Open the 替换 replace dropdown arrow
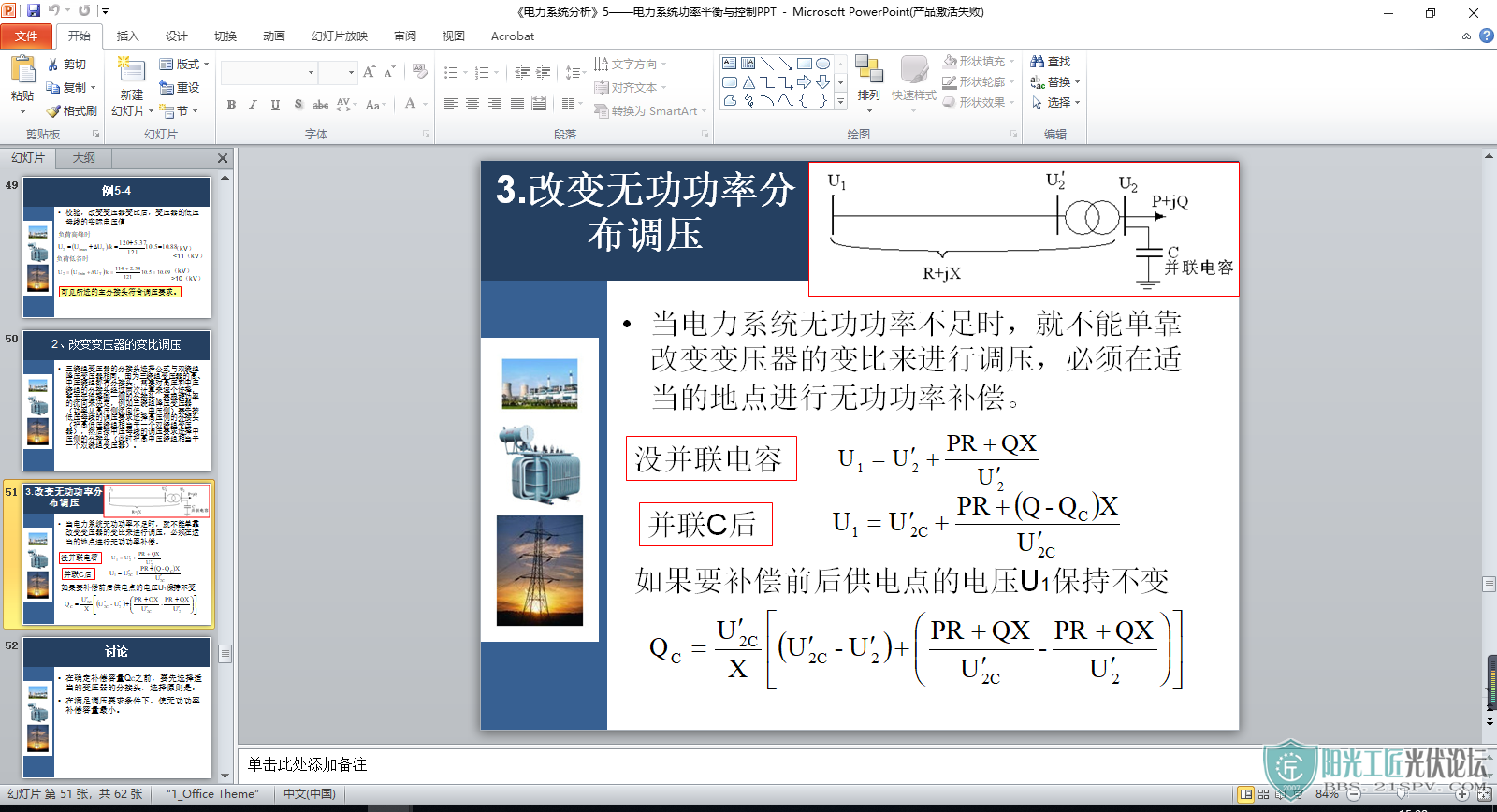Image resolution: width=1497 pixels, height=812 pixels. click(x=1077, y=82)
